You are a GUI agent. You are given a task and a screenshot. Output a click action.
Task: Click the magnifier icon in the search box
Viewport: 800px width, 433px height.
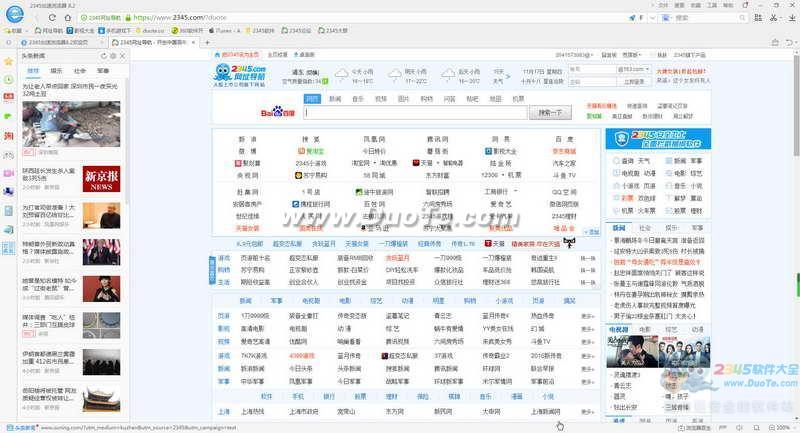point(742,17)
